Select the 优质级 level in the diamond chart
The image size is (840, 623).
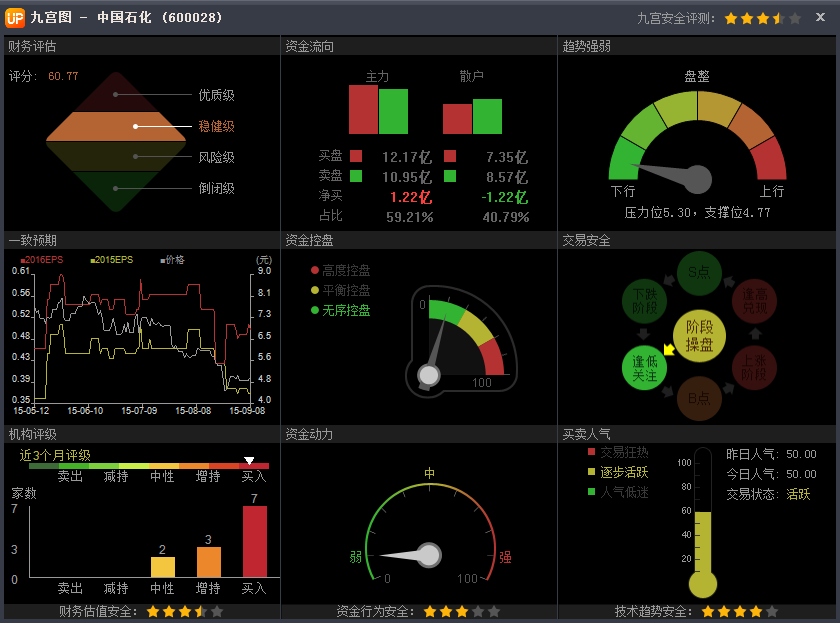(216, 95)
